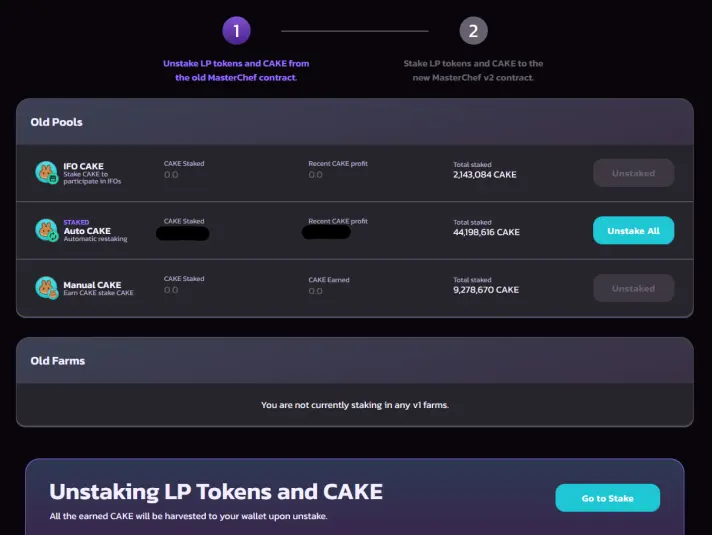Image resolution: width=712 pixels, height=535 pixels.
Task: Click the IFO CAKE pool title
Action: [x=84, y=166]
